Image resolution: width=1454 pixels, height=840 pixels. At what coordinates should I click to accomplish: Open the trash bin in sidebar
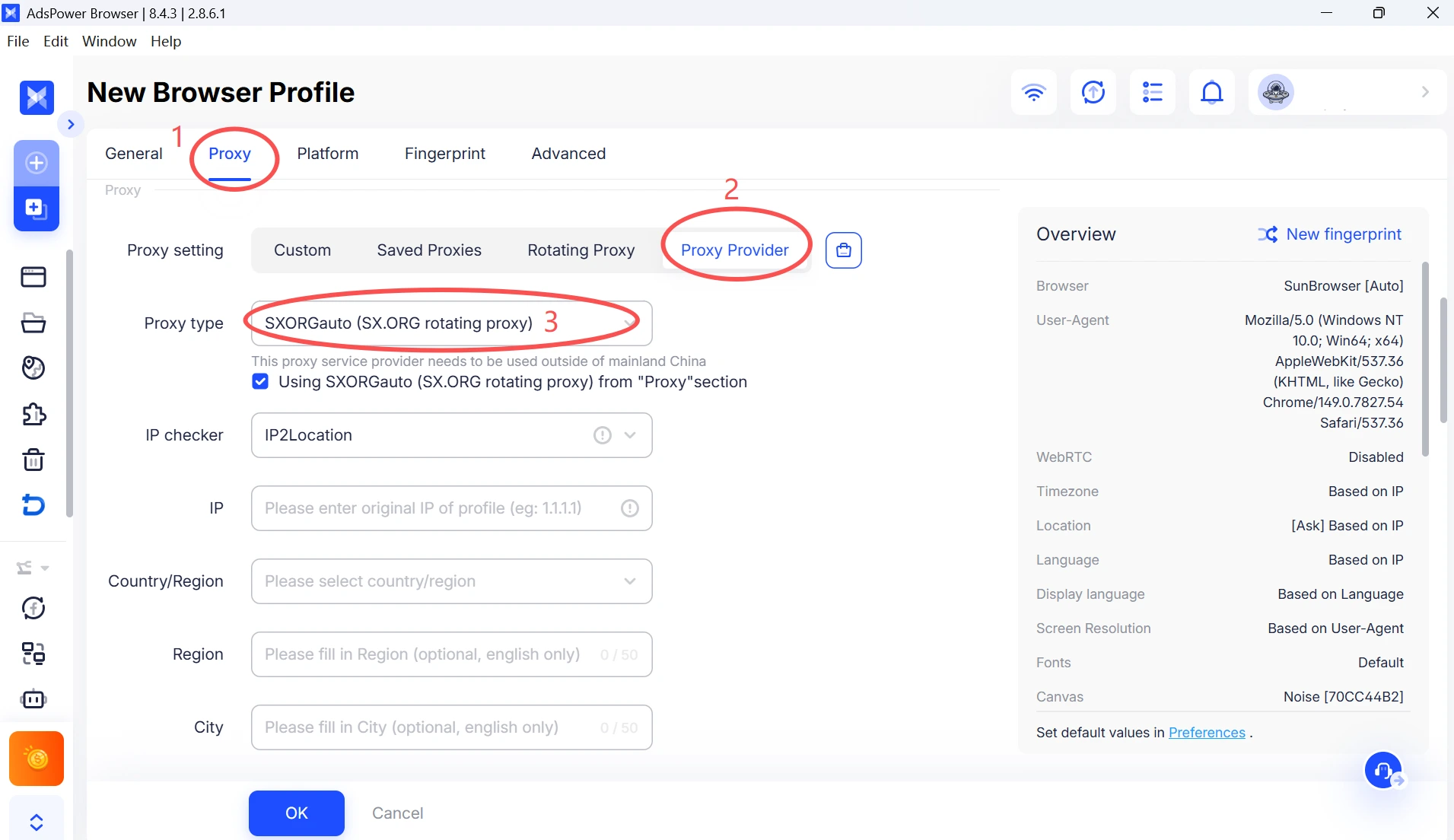[33, 460]
